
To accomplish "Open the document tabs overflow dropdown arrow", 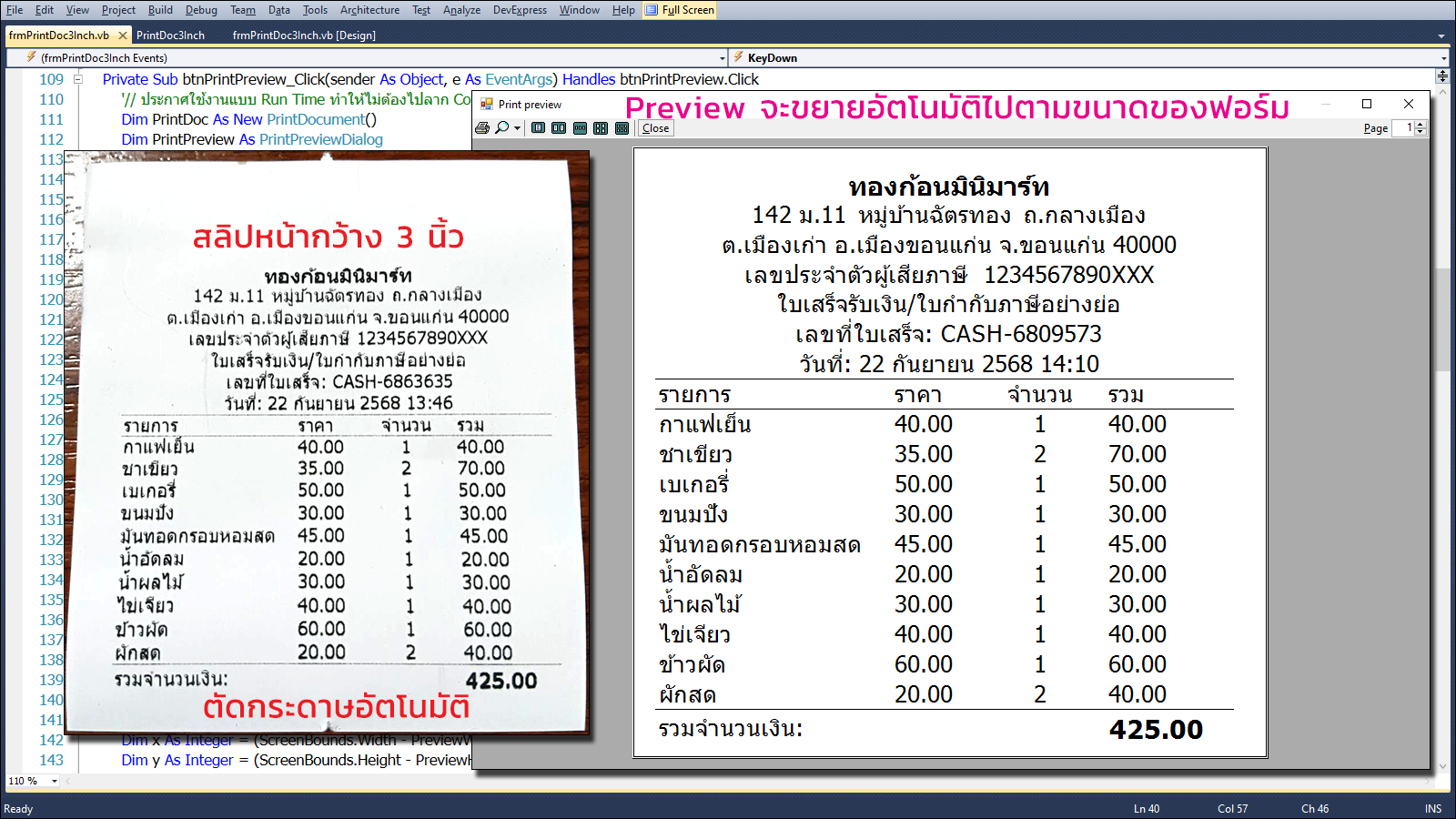I will click(1441, 36).
